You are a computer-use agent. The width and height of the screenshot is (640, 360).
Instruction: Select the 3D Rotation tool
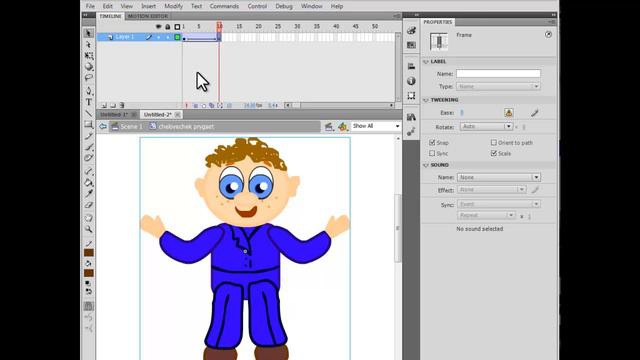point(89,67)
